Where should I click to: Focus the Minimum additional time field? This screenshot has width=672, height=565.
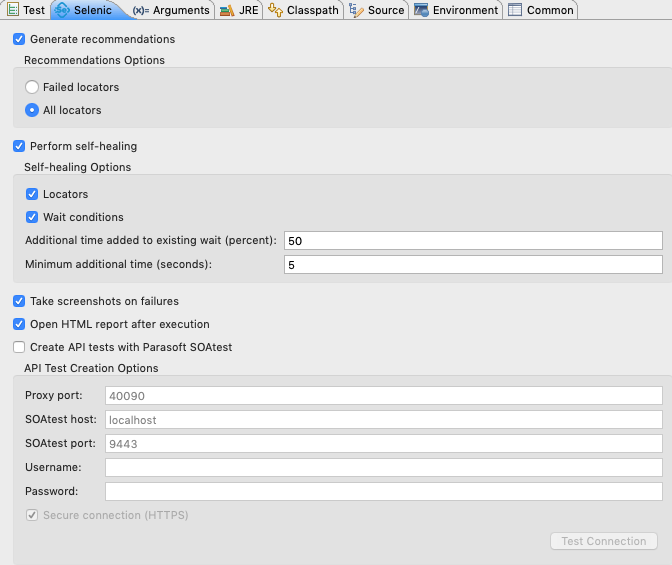click(473, 264)
